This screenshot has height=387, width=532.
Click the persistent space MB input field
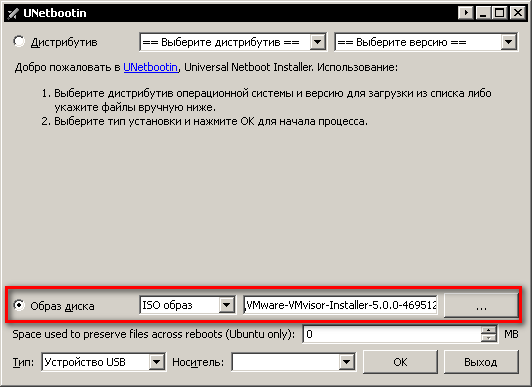[392, 334]
